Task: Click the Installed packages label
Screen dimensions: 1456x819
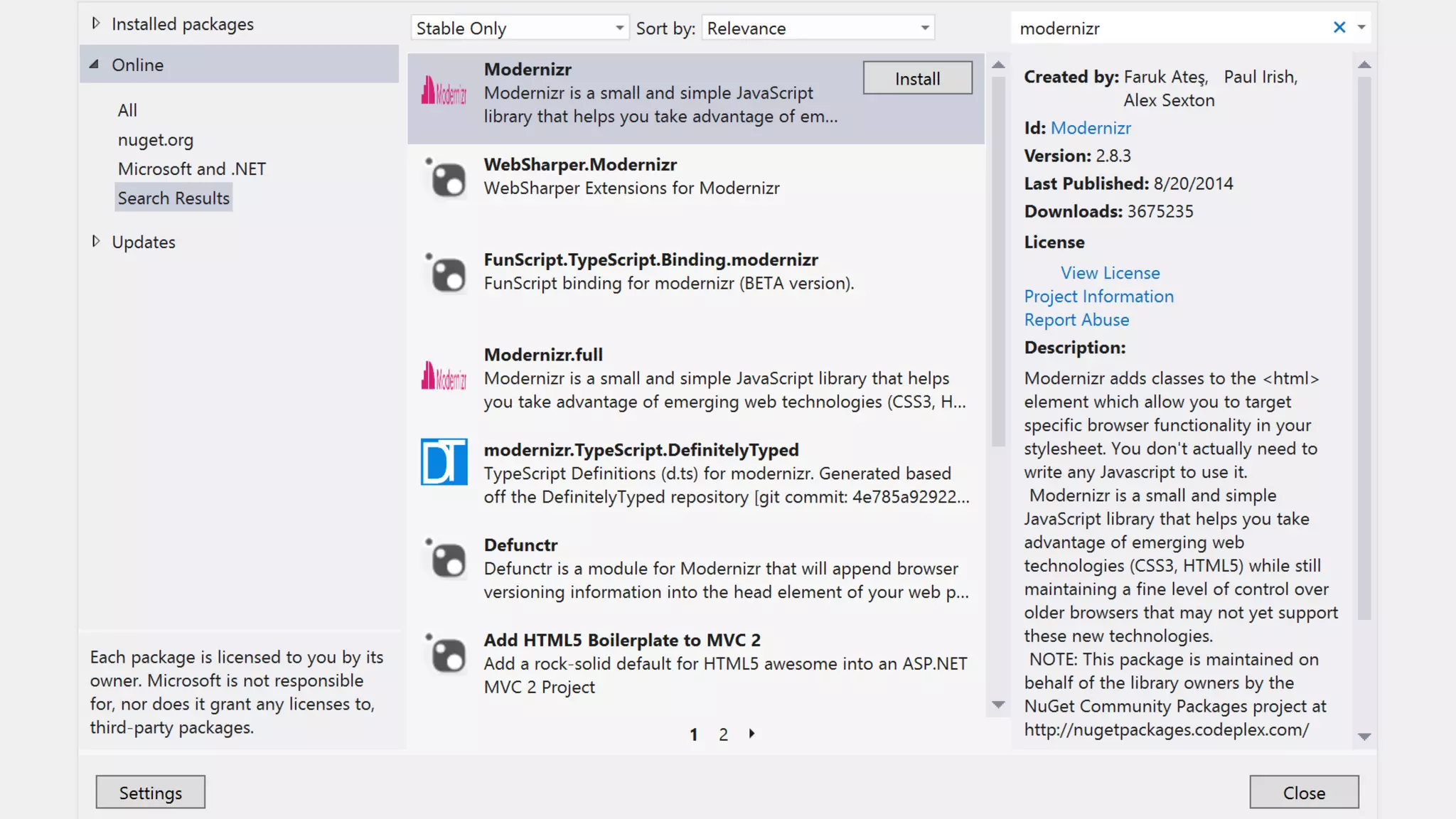Action: point(183,24)
